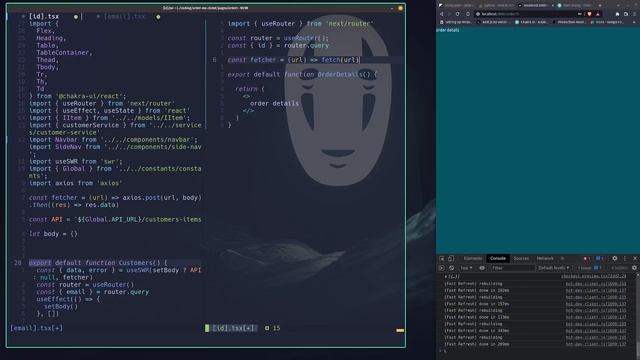The image size is (640, 360).
Task: Click the 'let body = {}' line
Action: coord(53,234)
